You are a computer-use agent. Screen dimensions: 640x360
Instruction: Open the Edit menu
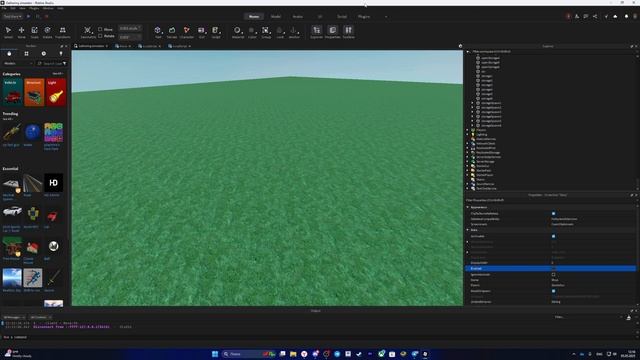coord(13,8)
